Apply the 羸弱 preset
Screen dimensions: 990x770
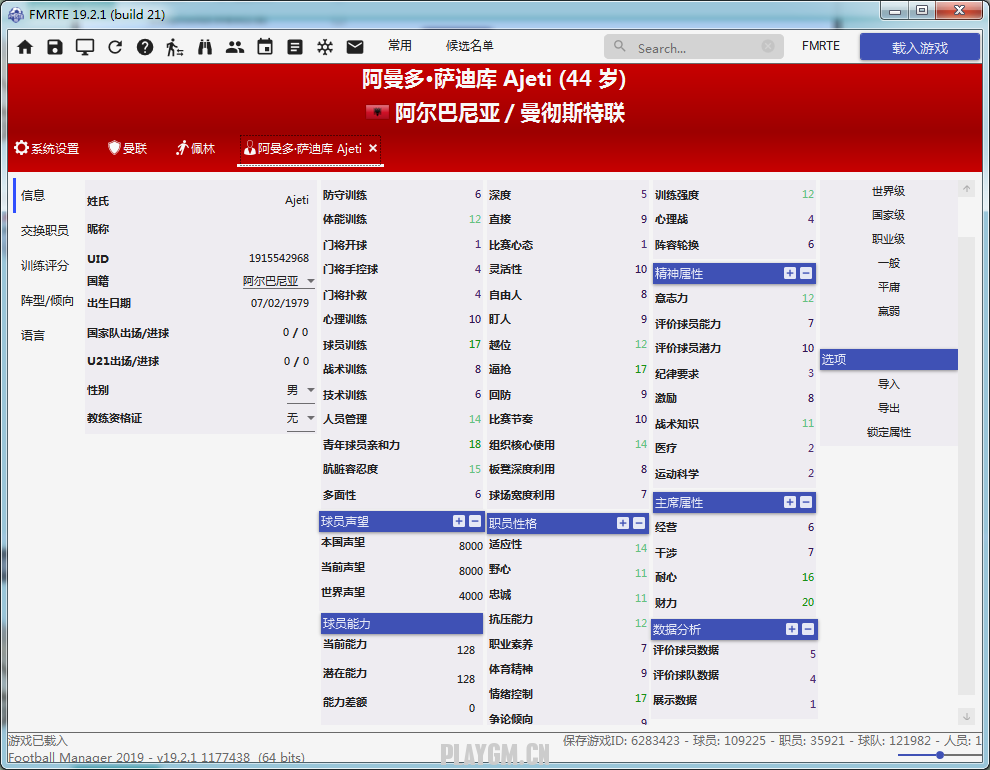(x=888, y=311)
